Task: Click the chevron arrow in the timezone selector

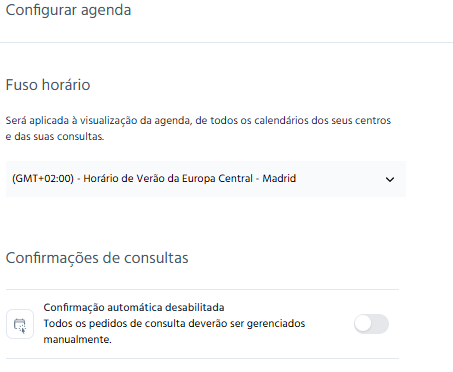Action: pyautogui.click(x=390, y=179)
